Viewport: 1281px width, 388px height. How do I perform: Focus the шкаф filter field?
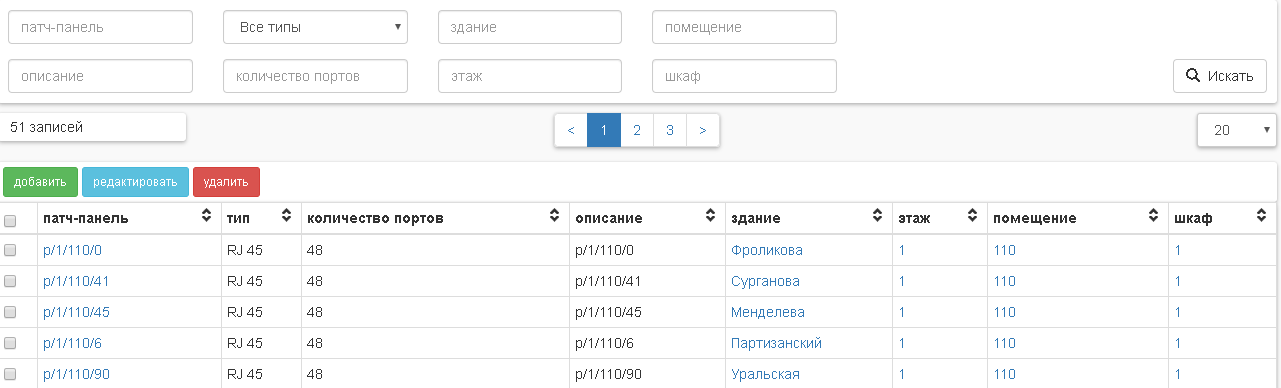coord(744,75)
